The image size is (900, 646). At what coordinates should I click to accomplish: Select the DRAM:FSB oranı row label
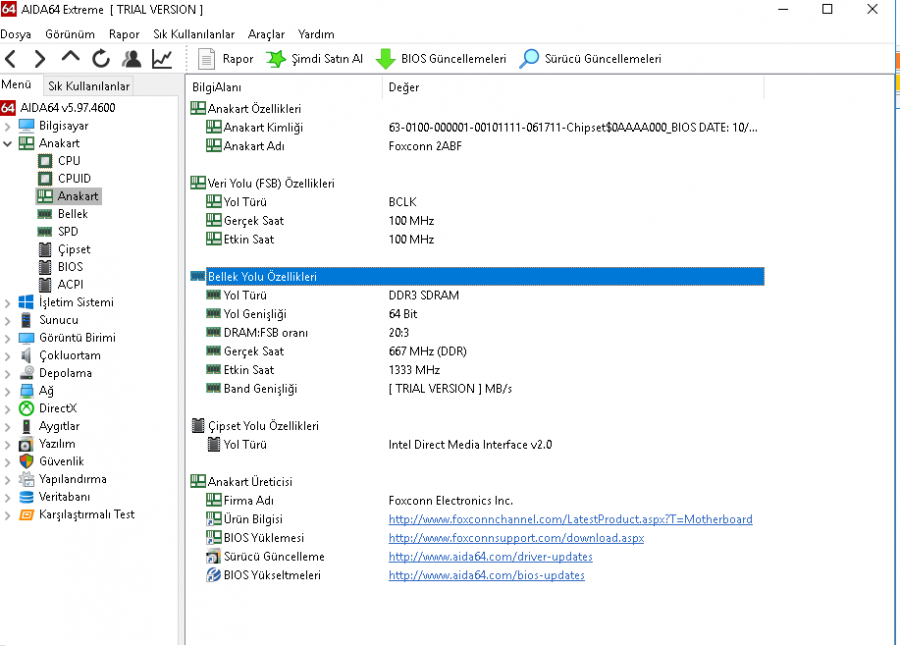click(x=266, y=333)
